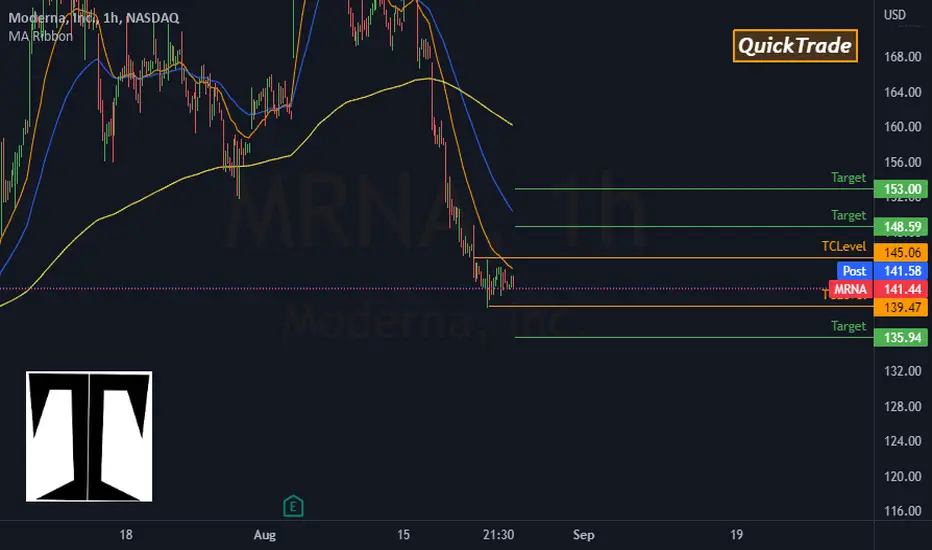Click the USD currency label
This screenshot has width=932, height=550.
click(x=895, y=15)
